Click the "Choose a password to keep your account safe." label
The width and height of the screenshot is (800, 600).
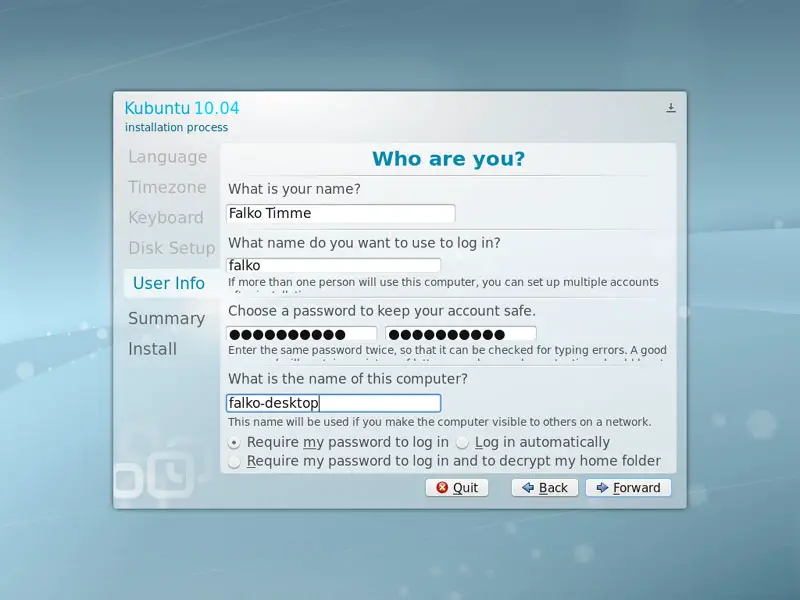[382, 311]
